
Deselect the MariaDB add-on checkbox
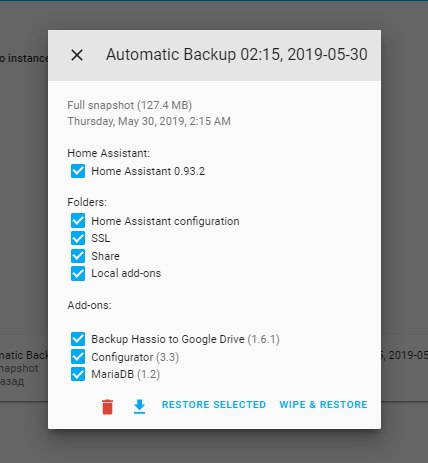[x=78, y=374]
